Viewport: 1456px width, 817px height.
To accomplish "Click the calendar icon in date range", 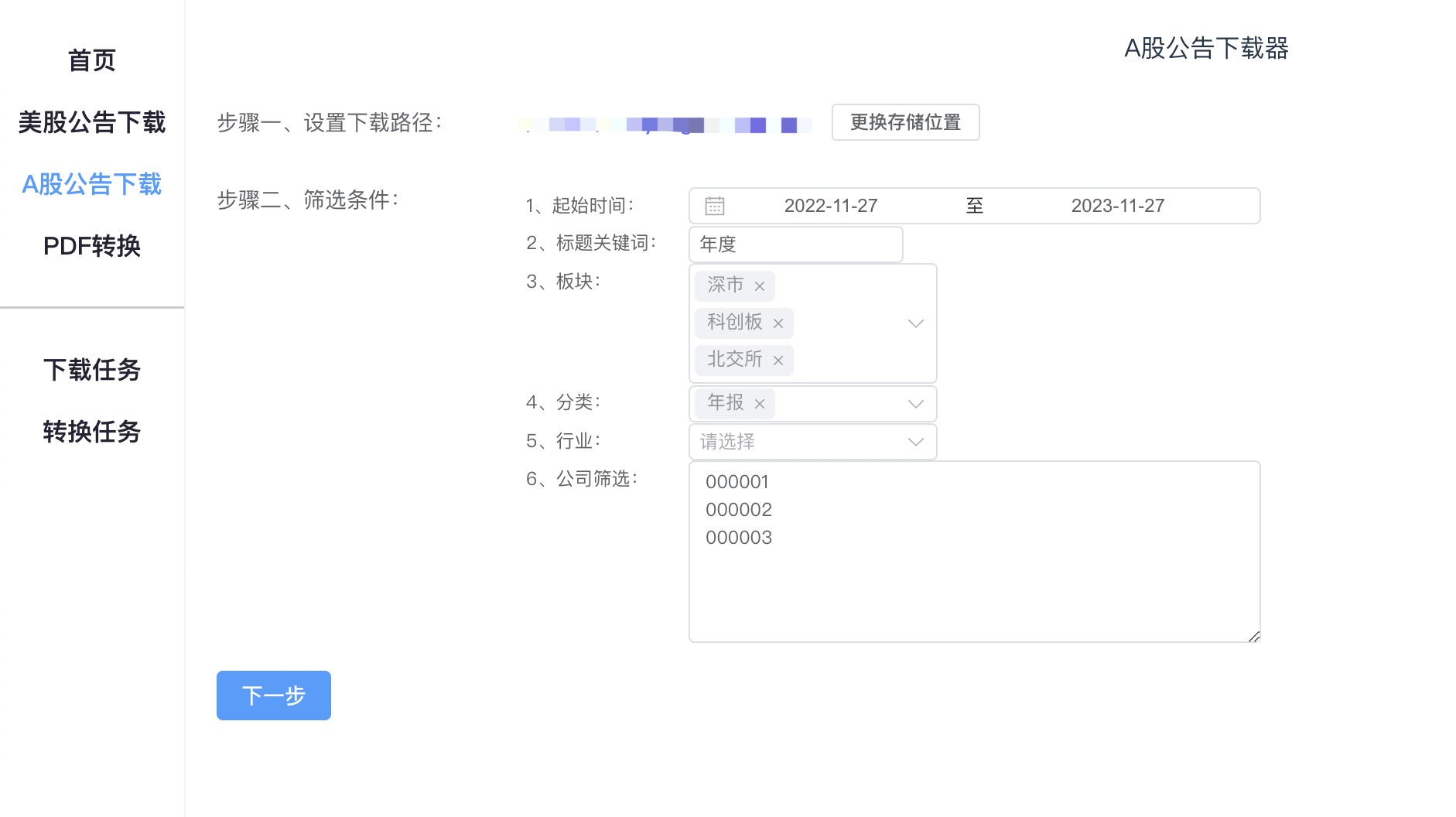I will 714,206.
